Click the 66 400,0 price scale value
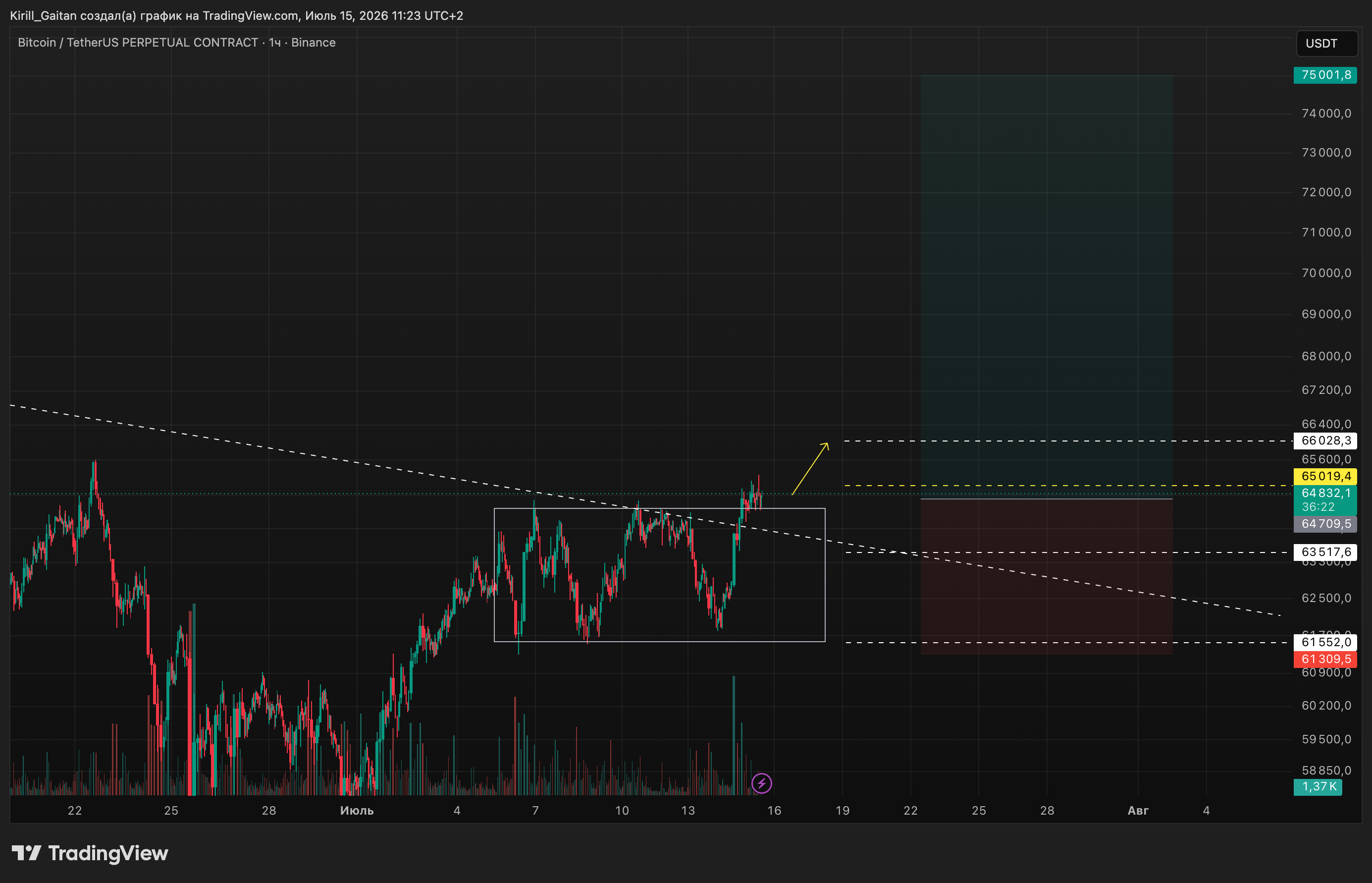The width and height of the screenshot is (1372, 883). (1326, 424)
